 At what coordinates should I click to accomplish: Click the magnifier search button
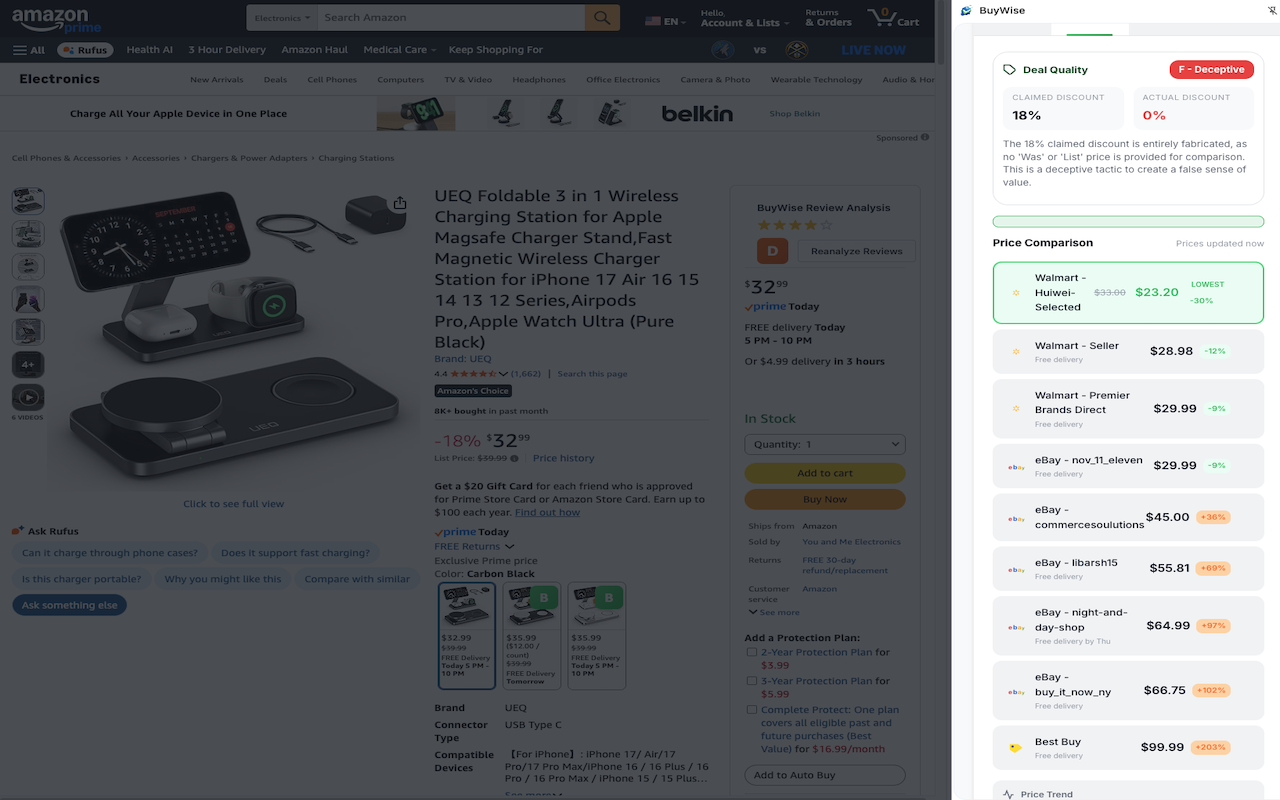(602, 18)
